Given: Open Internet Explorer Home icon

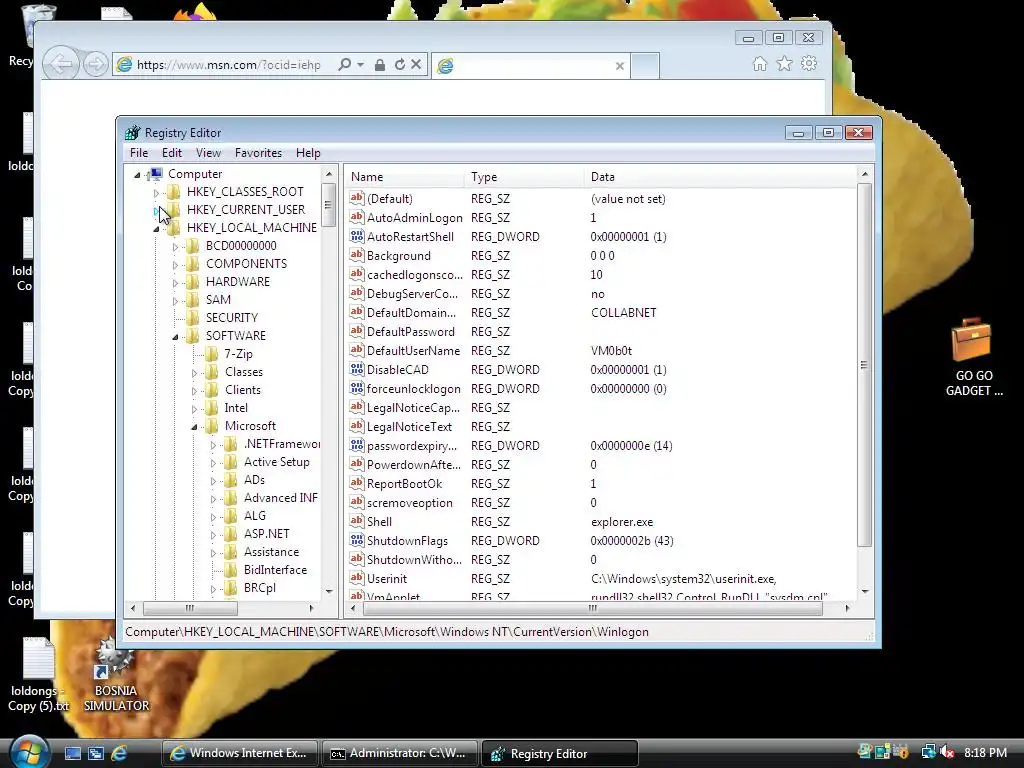Looking at the screenshot, I should 760,63.
